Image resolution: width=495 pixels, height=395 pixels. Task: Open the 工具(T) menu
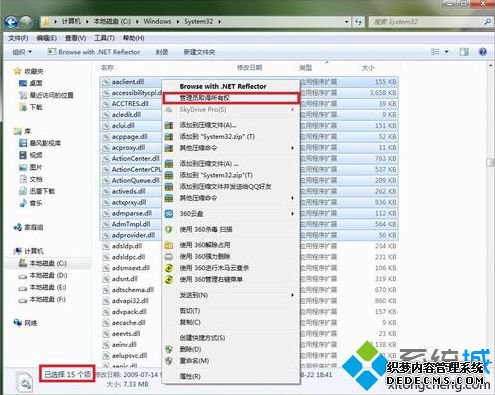point(104,38)
